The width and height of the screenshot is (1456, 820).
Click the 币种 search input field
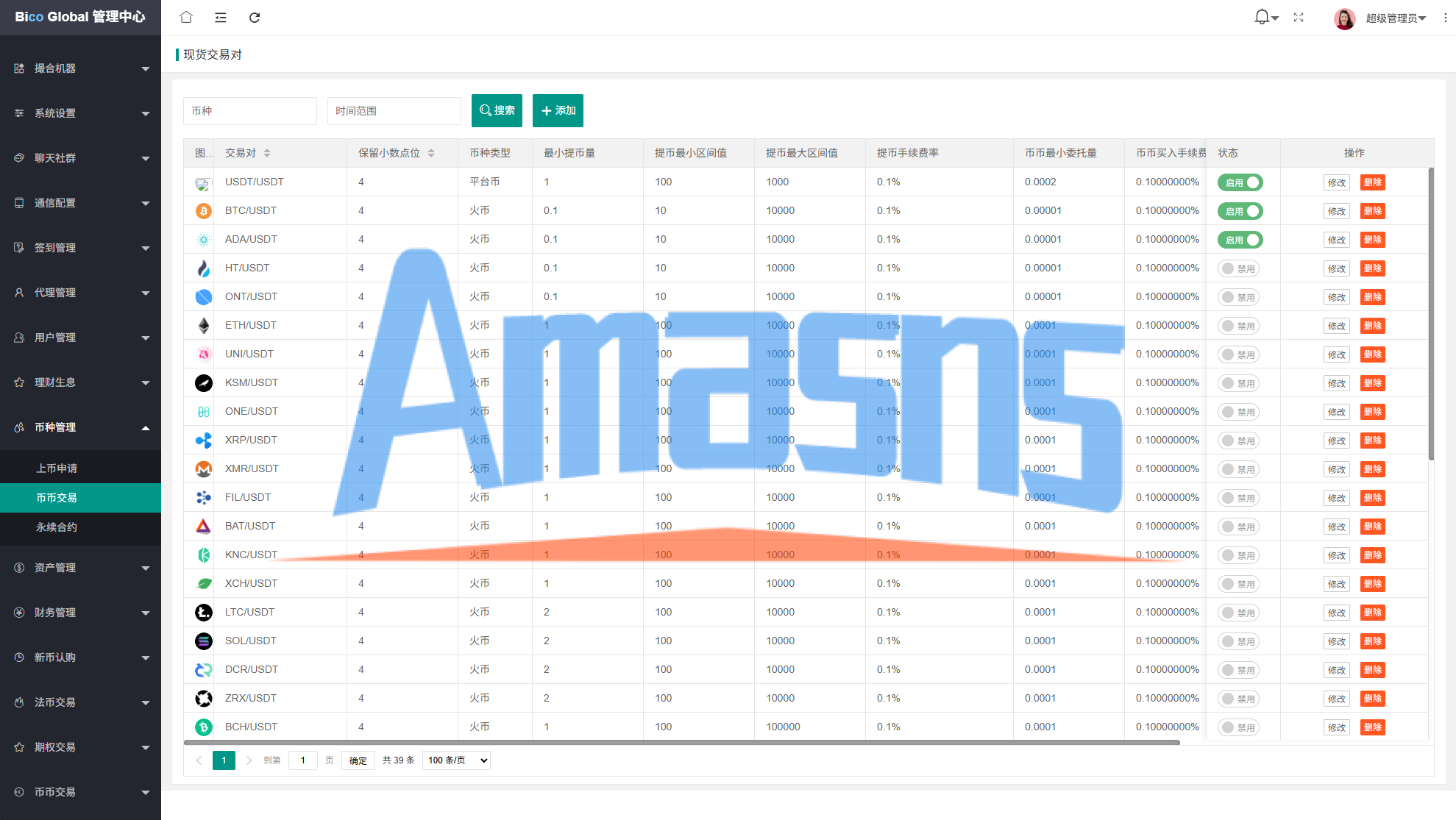click(x=249, y=111)
